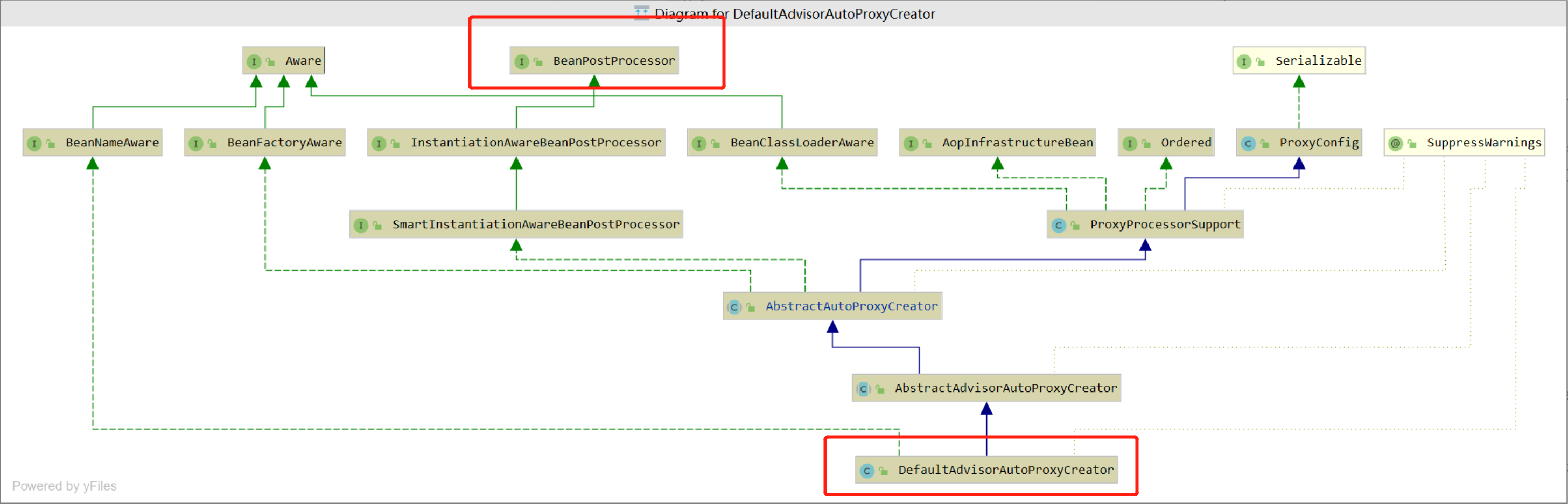Click the public visibility icon on Ordered
This screenshot has width=1568, height=504.
pyautogui.click(x=1145, y=144)
